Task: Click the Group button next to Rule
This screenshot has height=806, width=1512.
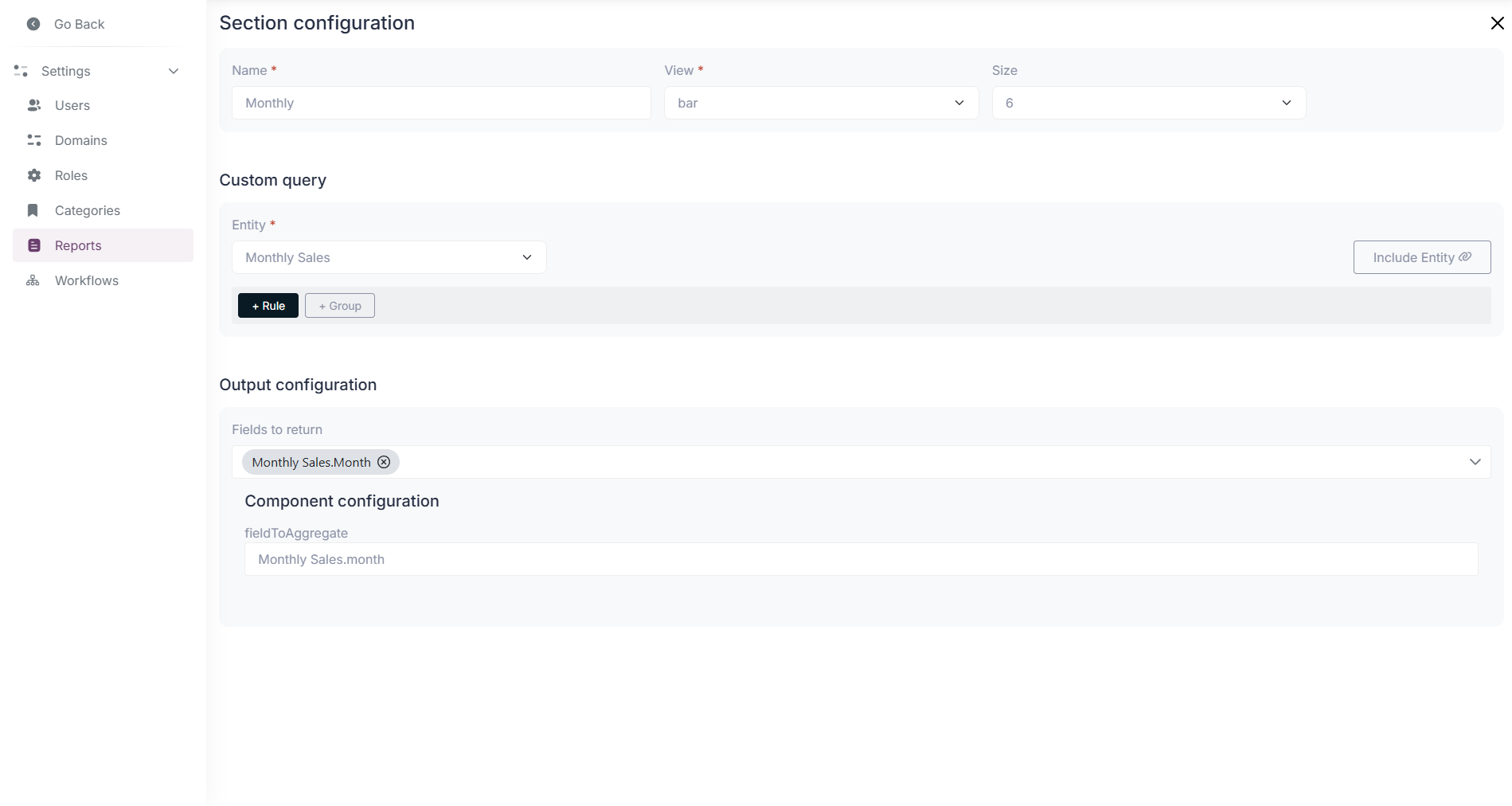Action: coord(340,305)
